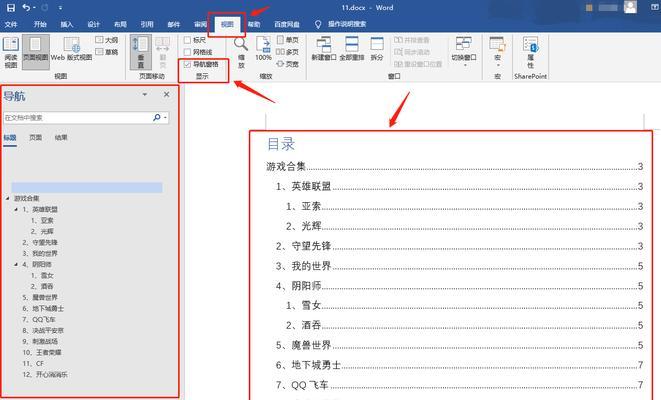Open Customize Quick Access Toolbar dropdown
The width and height of the screenshot is (661, 400).
(60, 8)
